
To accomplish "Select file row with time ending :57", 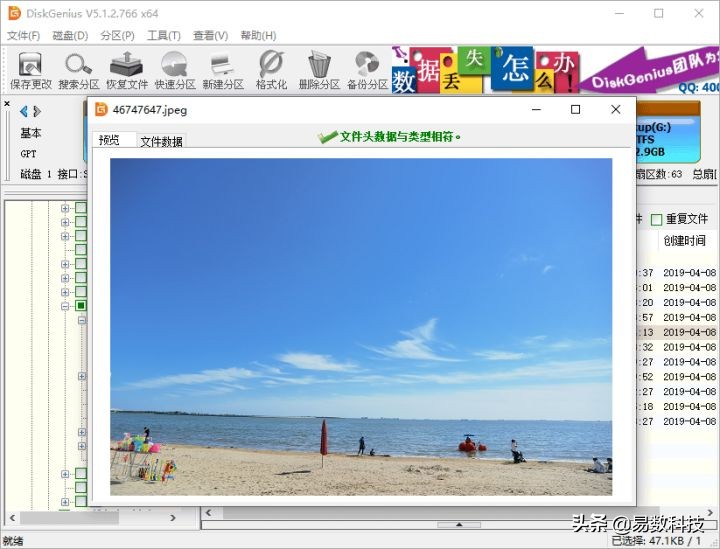I will pos(678,318).
